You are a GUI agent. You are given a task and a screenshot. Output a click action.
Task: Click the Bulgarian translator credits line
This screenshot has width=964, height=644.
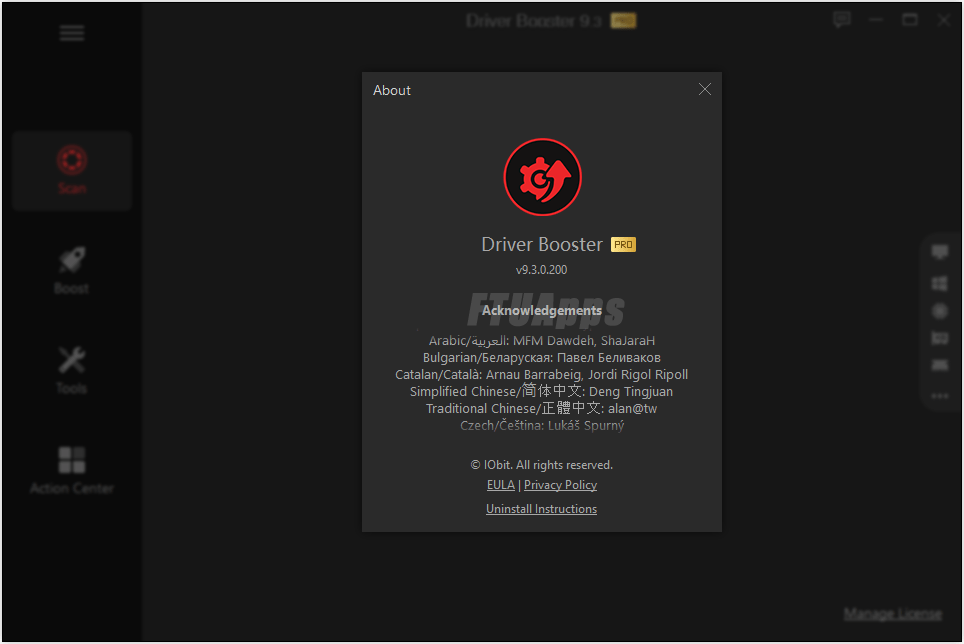541,358
